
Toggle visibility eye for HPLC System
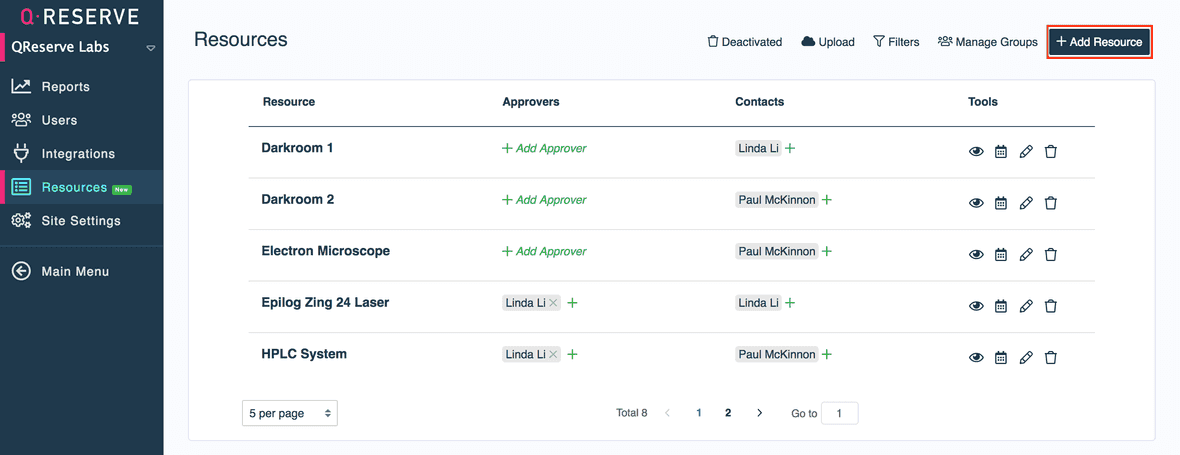976,357
